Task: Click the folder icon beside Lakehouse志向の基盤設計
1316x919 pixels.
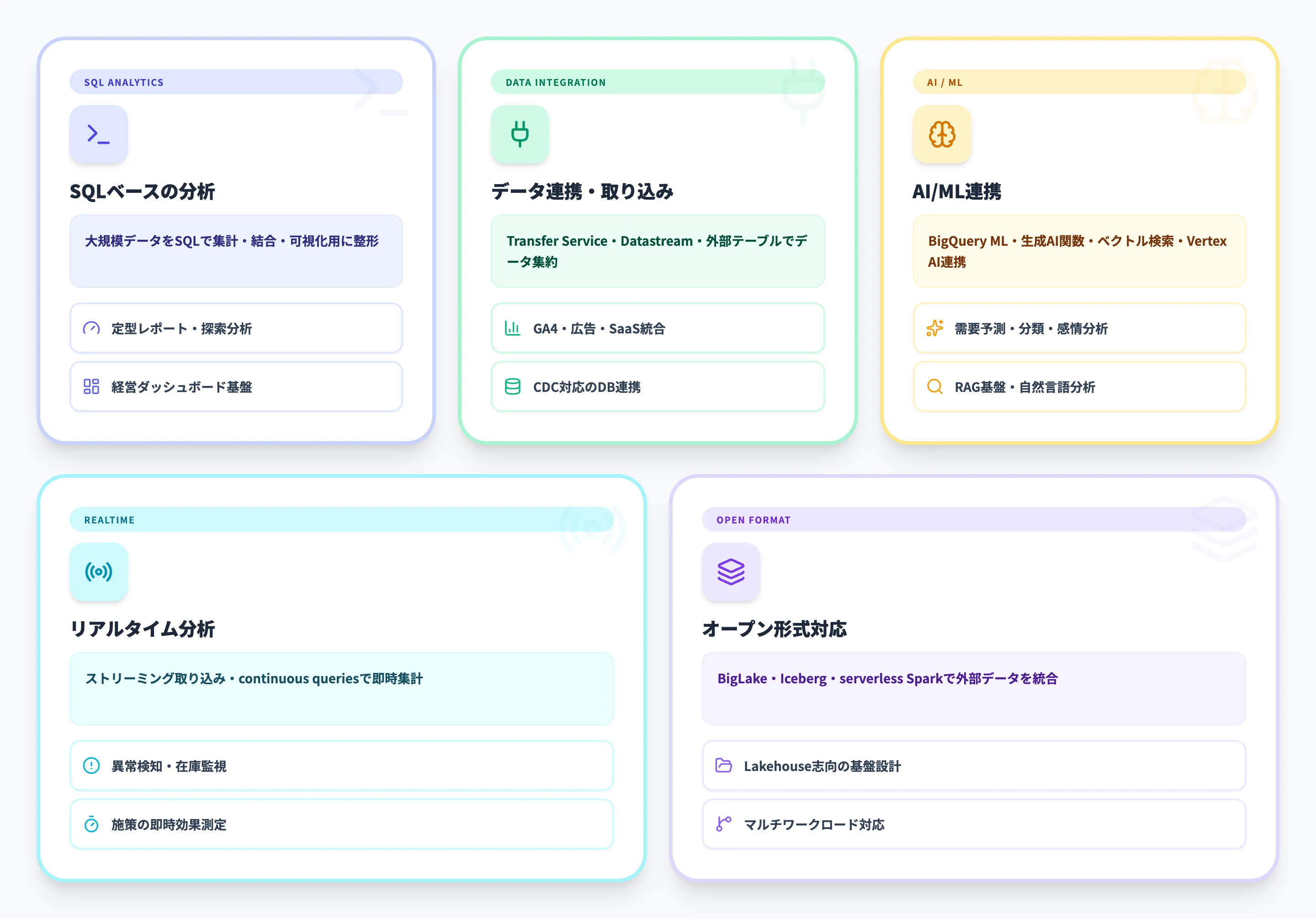Action: coord(724,766)
